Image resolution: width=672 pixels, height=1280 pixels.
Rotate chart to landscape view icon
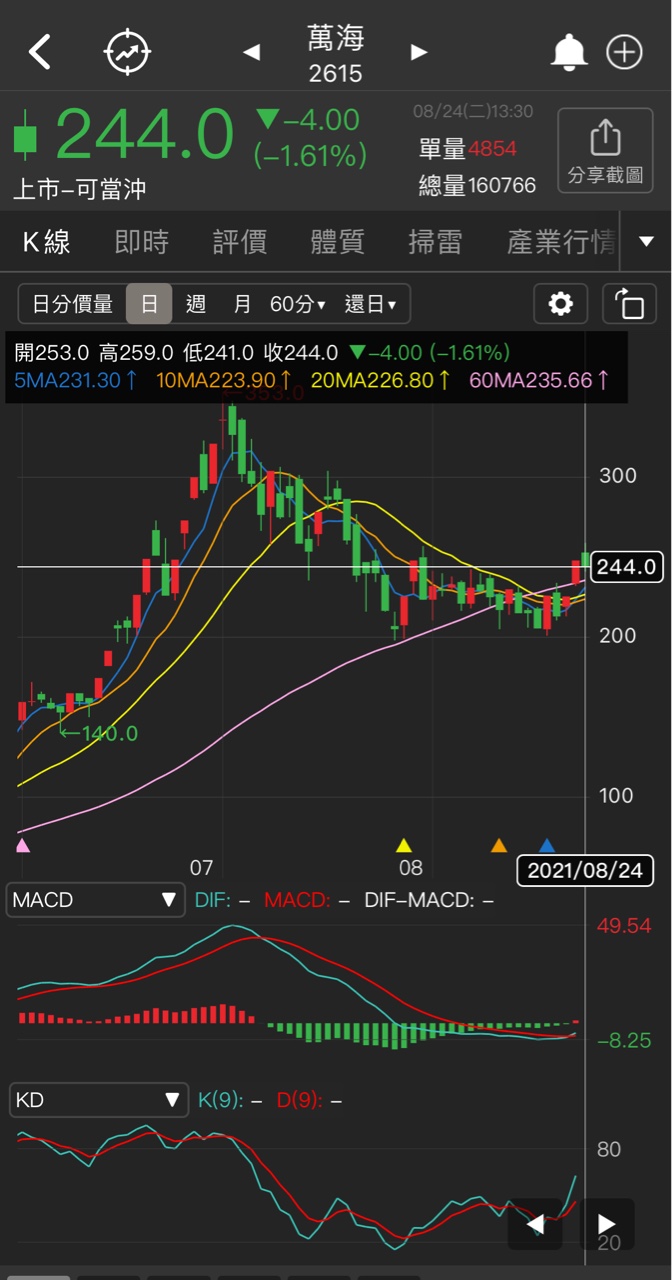tap(629, 304)
